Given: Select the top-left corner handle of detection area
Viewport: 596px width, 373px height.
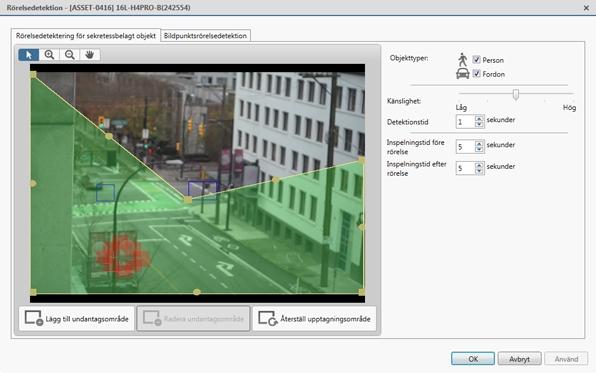Looking at the screenshot, I should (x=33, y=75).
